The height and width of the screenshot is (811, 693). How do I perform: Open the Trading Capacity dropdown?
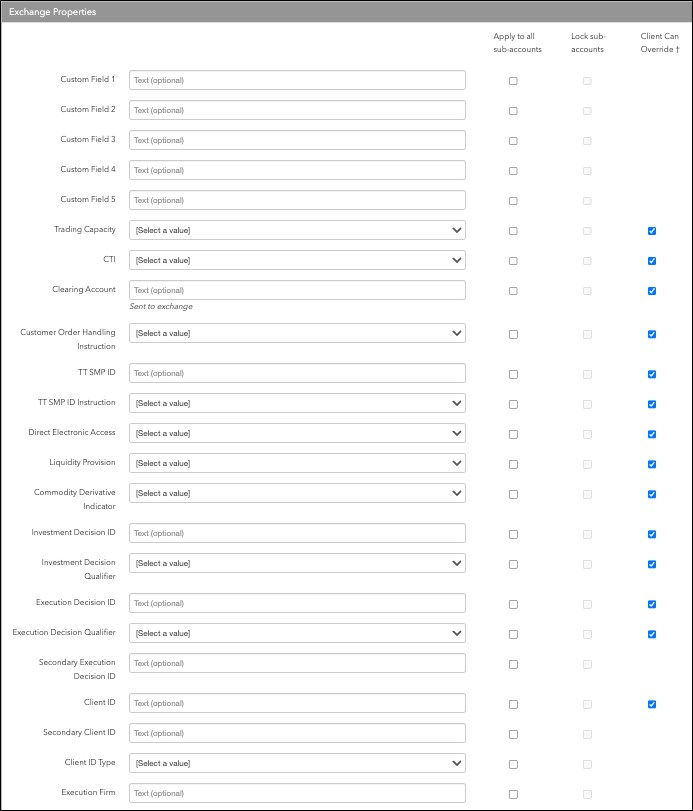point(297,230)
